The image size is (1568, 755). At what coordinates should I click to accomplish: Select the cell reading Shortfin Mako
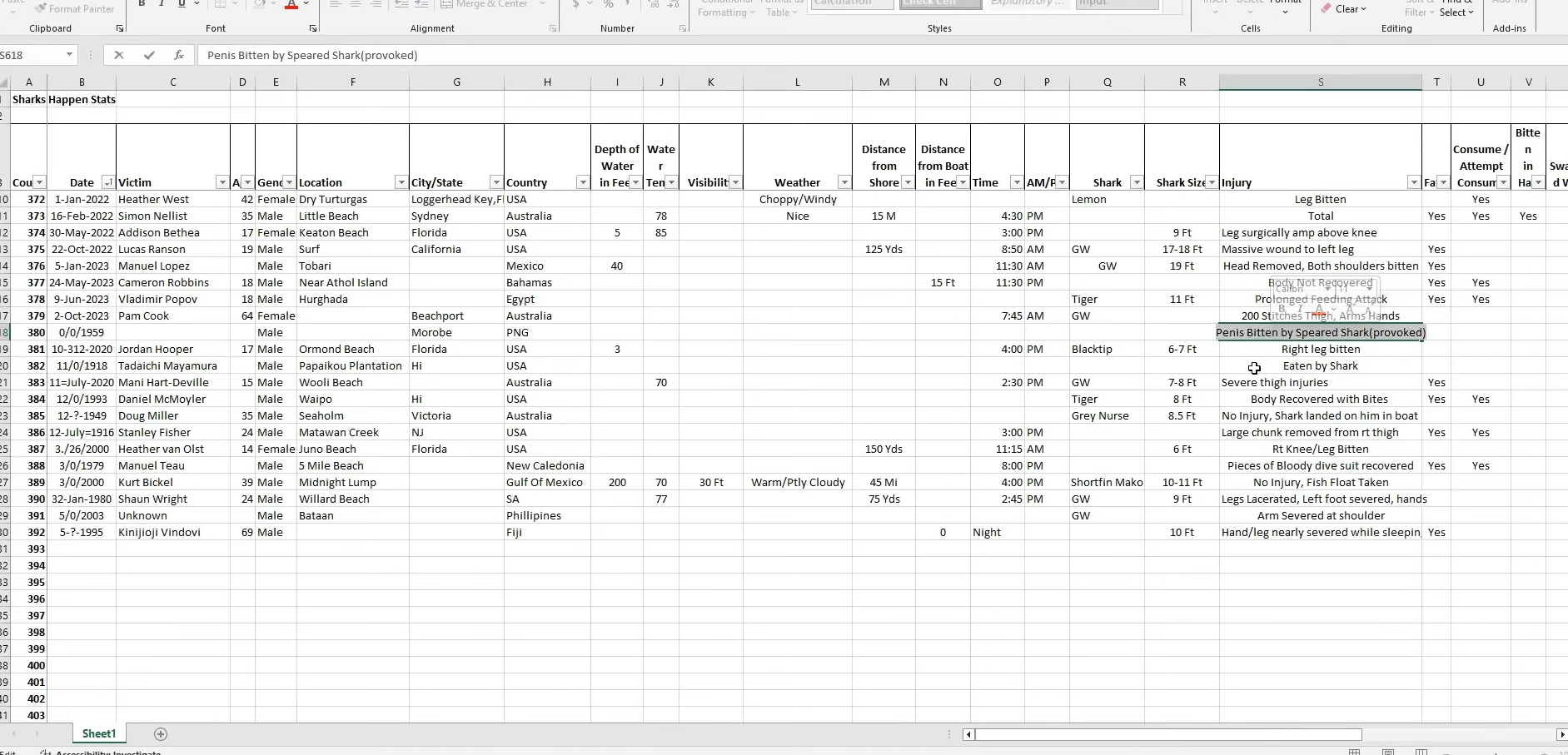(x=1107, y=482)
